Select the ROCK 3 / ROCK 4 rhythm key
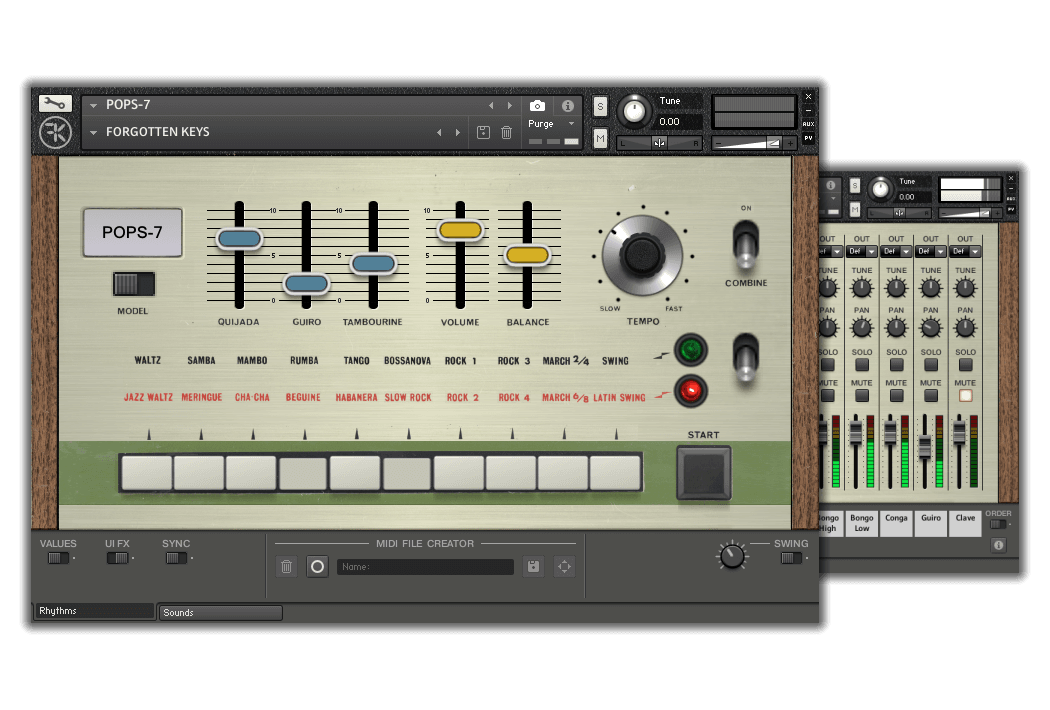Screen dimensions: 1050x710 (511, 472)
